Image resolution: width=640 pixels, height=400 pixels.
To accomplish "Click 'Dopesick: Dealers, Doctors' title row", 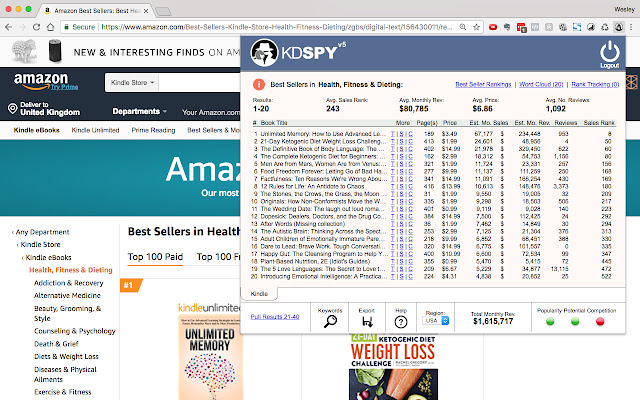I will click(323, 216).
